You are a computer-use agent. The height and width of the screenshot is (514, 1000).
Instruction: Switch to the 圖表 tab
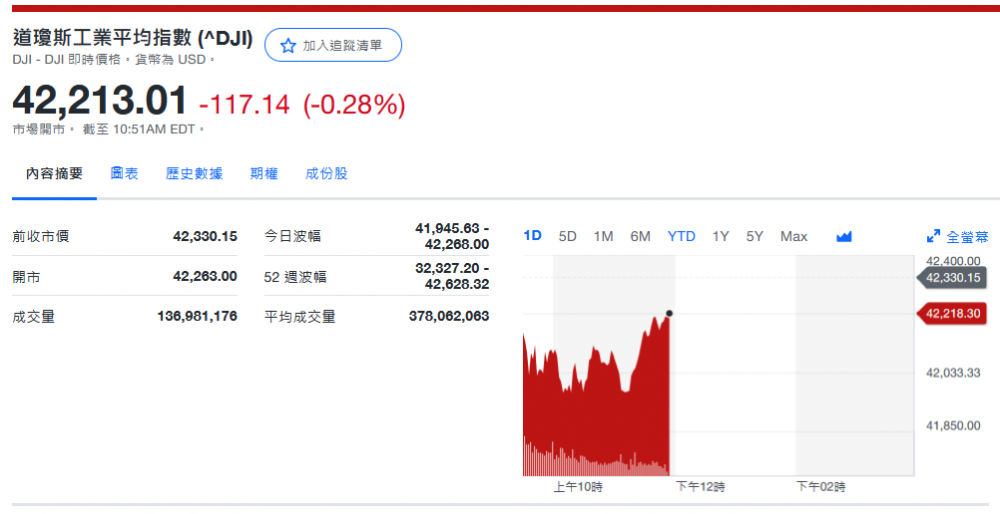click(124, 173)
